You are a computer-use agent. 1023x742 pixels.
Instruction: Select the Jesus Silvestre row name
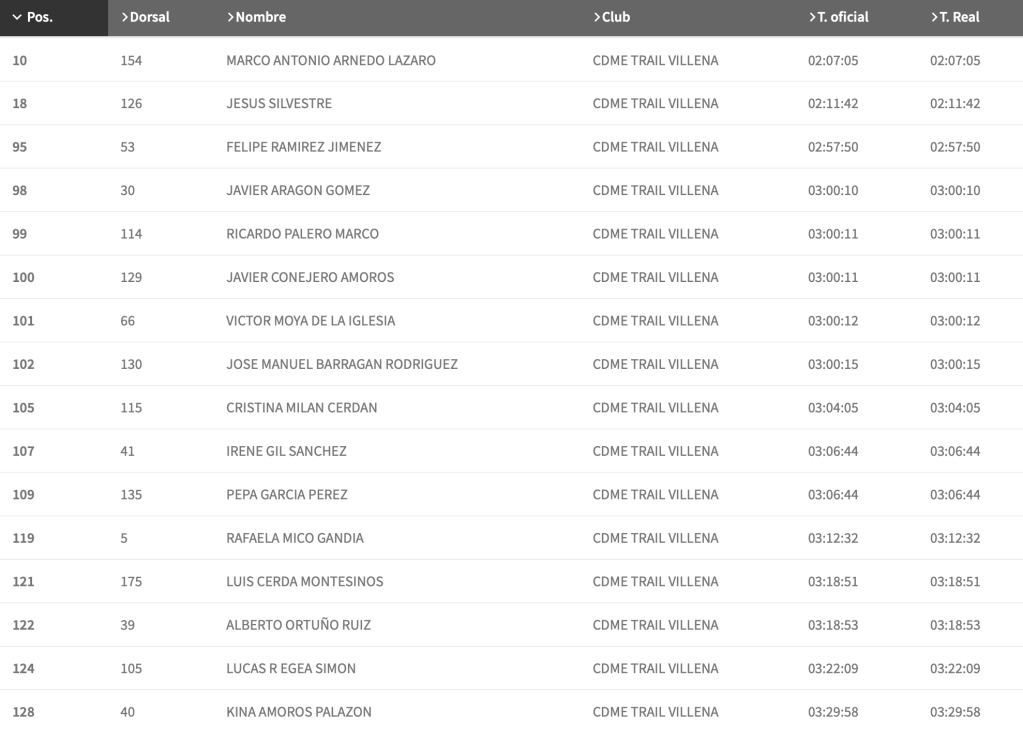pos(278,104)
